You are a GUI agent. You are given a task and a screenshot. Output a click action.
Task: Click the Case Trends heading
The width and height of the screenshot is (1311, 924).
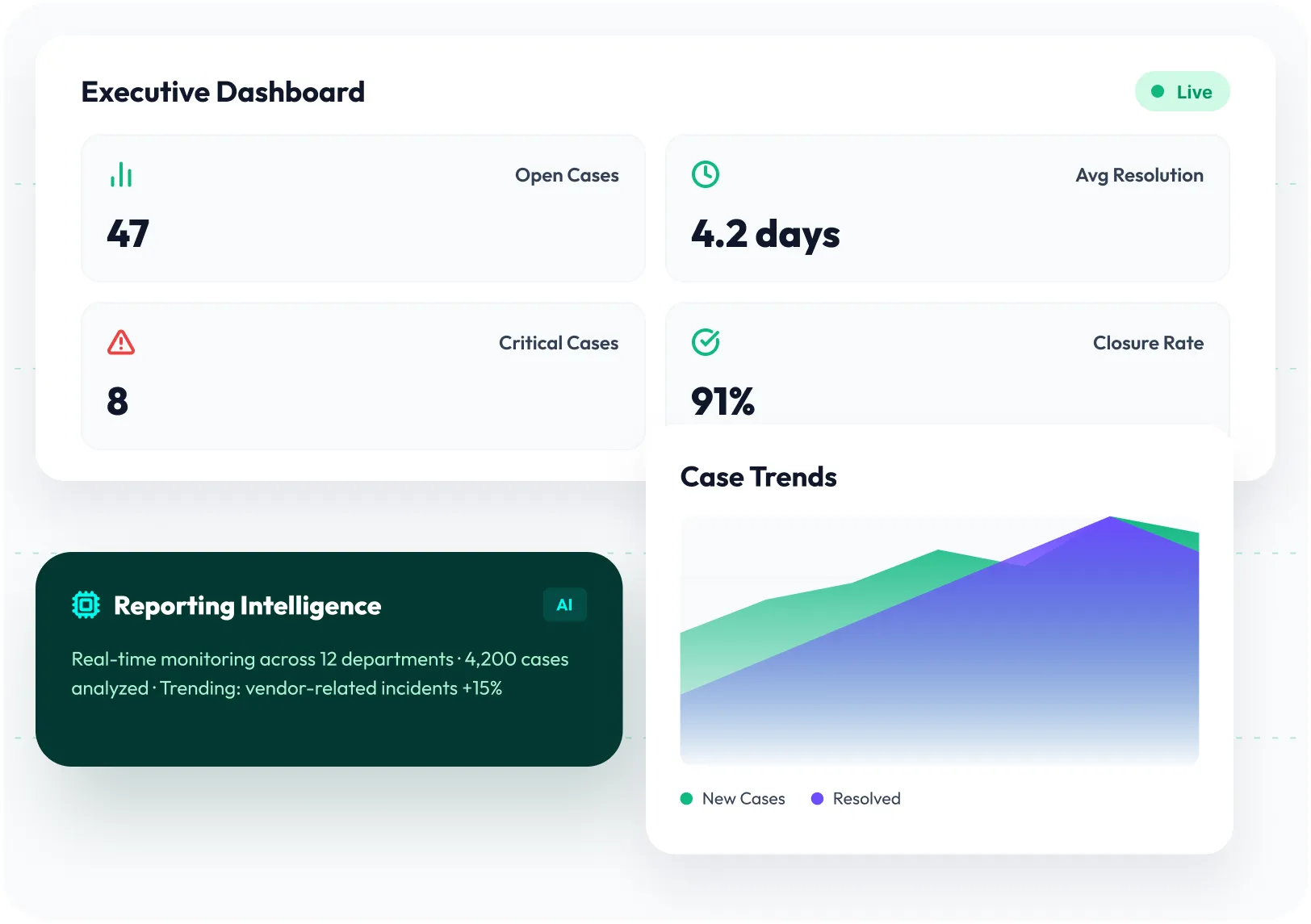click(758, 477)
